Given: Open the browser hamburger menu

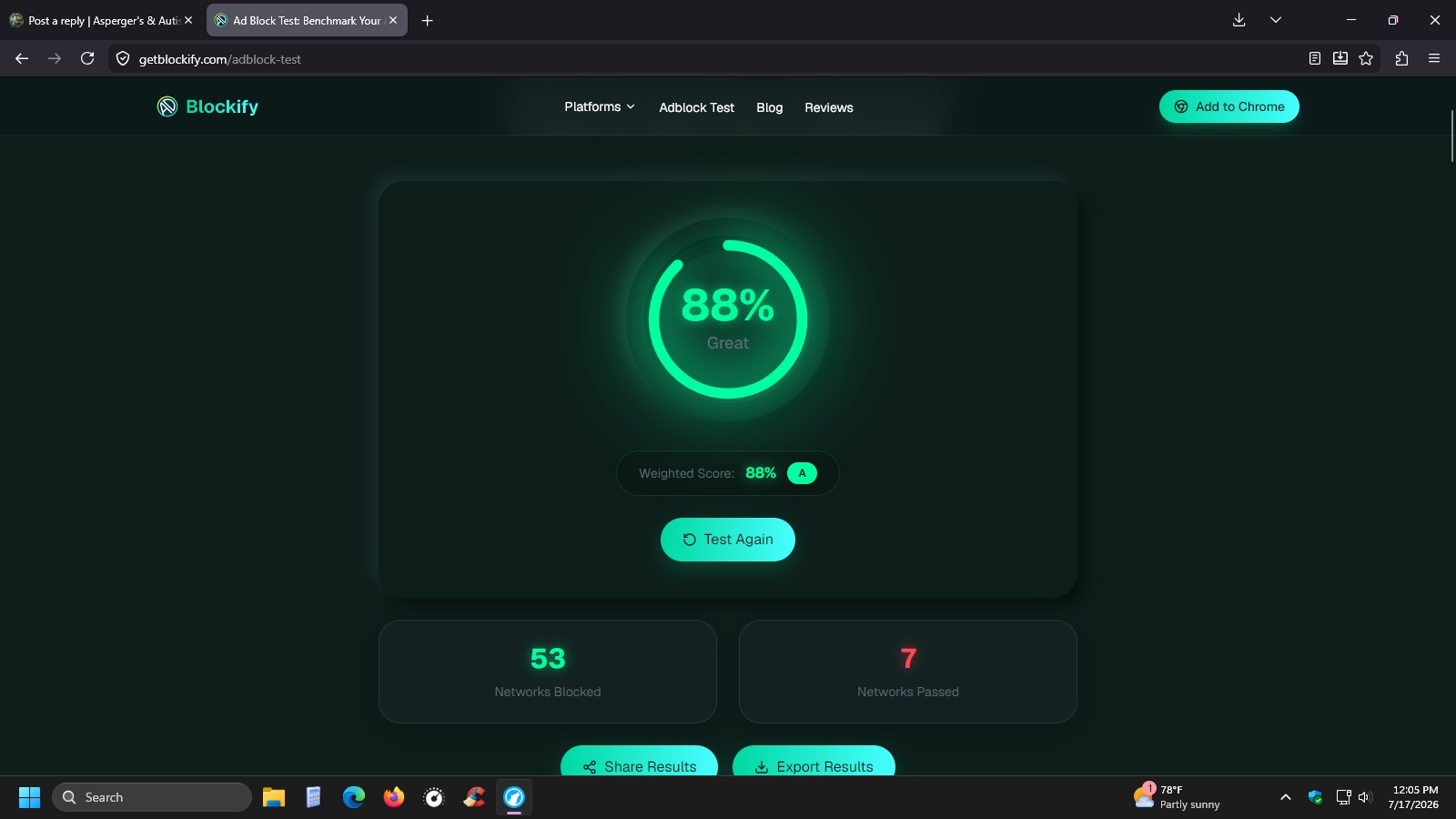Looking at the screenshot, I should [1434, 58].
